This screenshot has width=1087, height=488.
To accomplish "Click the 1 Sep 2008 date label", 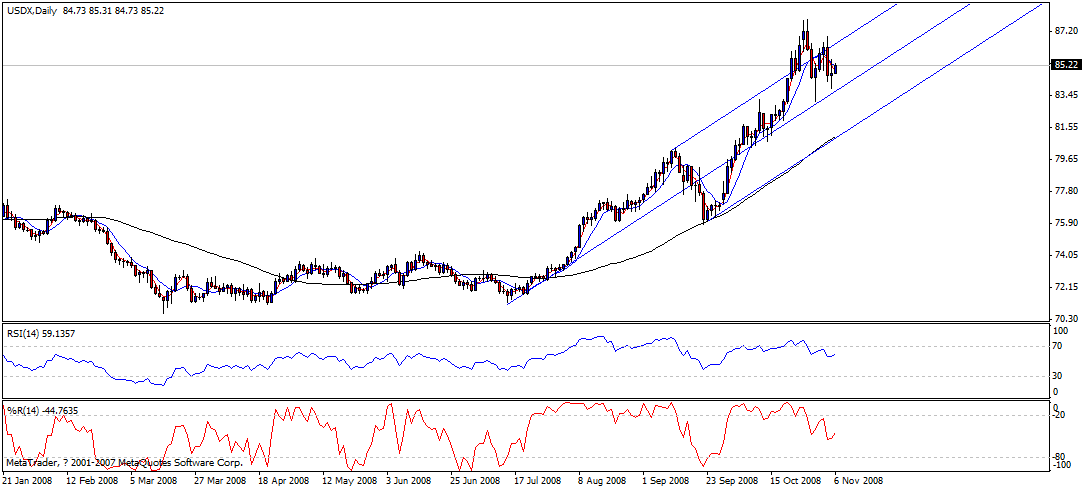I will click(x=665, y=480).
